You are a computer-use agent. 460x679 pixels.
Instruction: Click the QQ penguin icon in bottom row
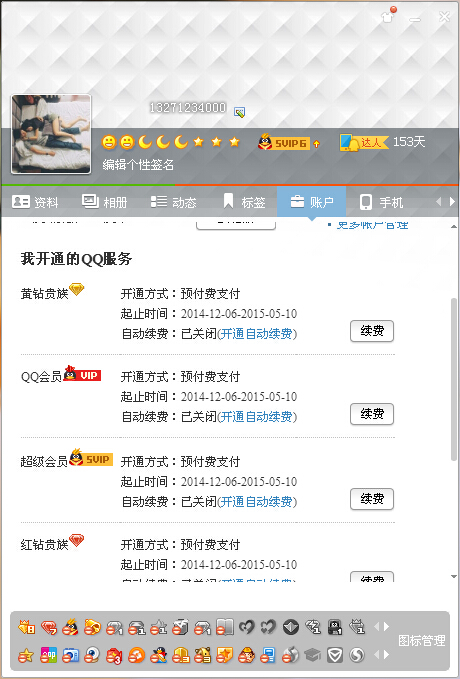(159, 655)
